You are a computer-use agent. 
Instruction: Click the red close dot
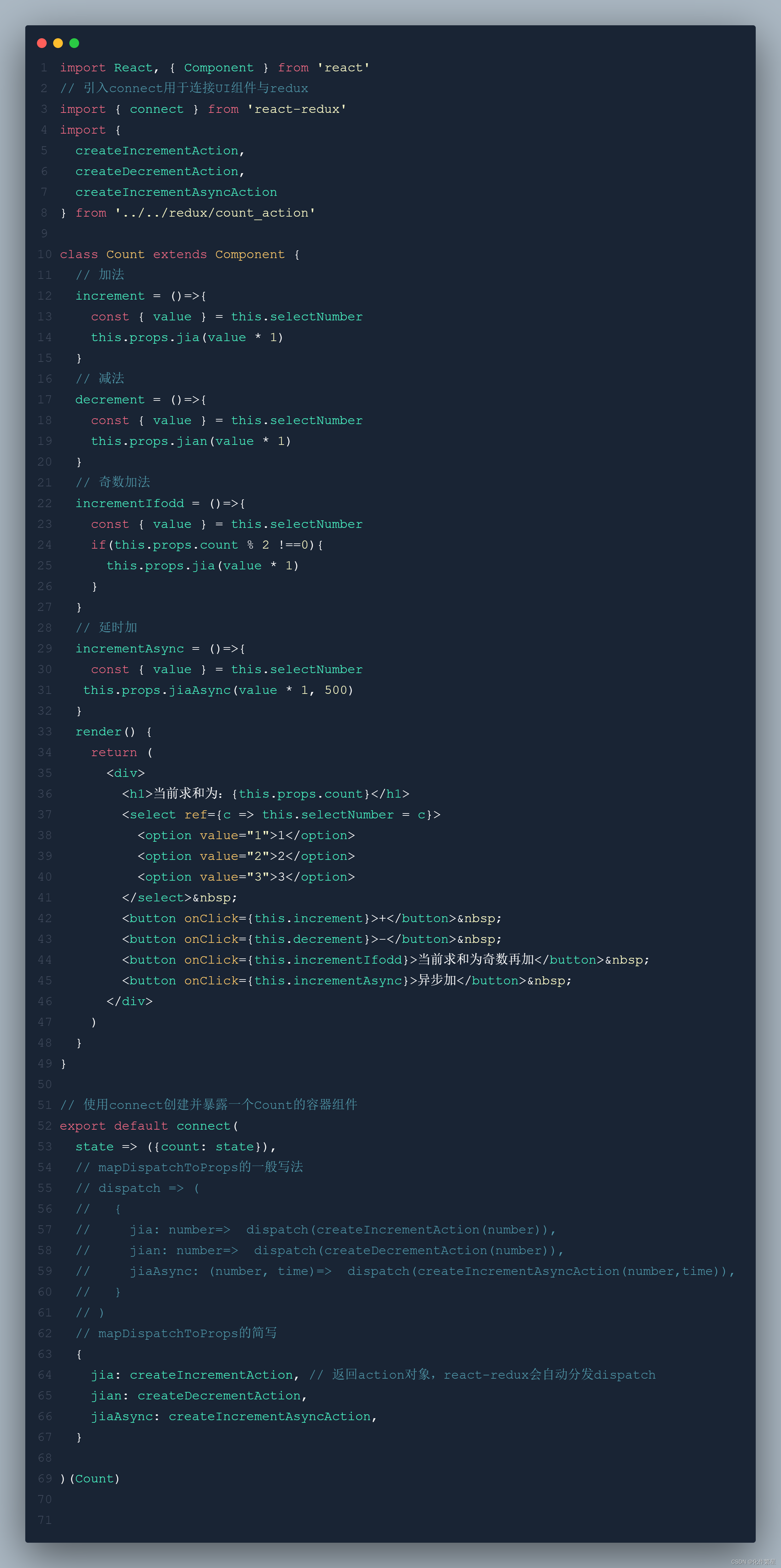(x=42, y=43)
